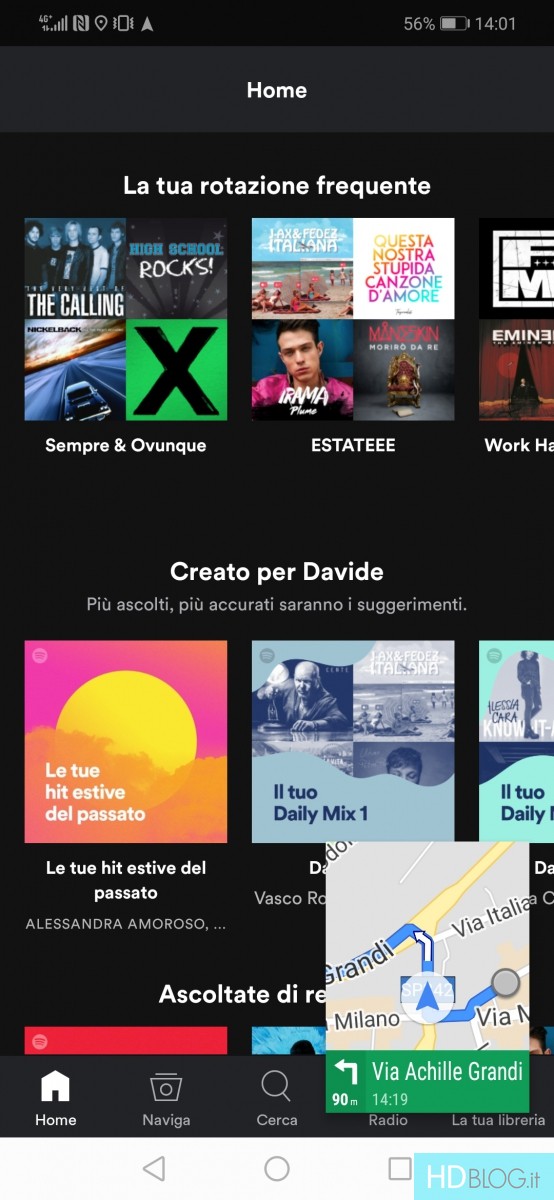Tap the Sempre & Ovunque title text

point(126,445)
